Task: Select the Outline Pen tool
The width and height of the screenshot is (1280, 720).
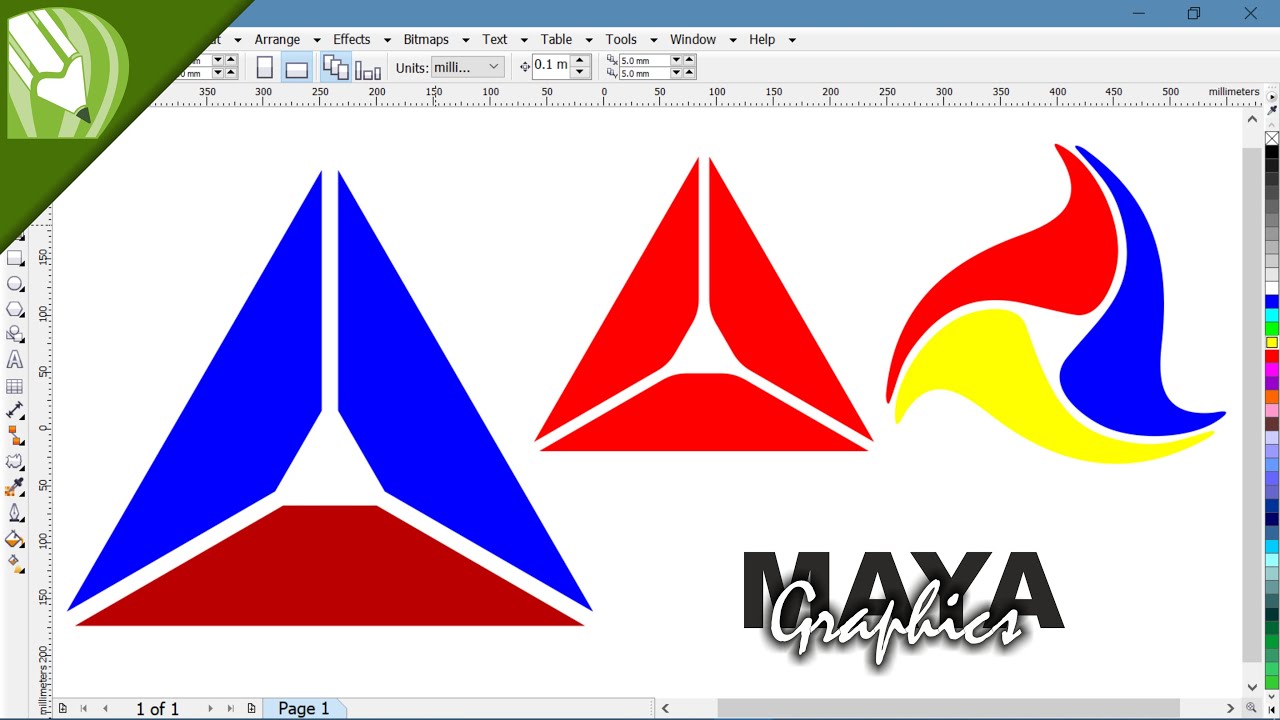Action: (15, 513)
